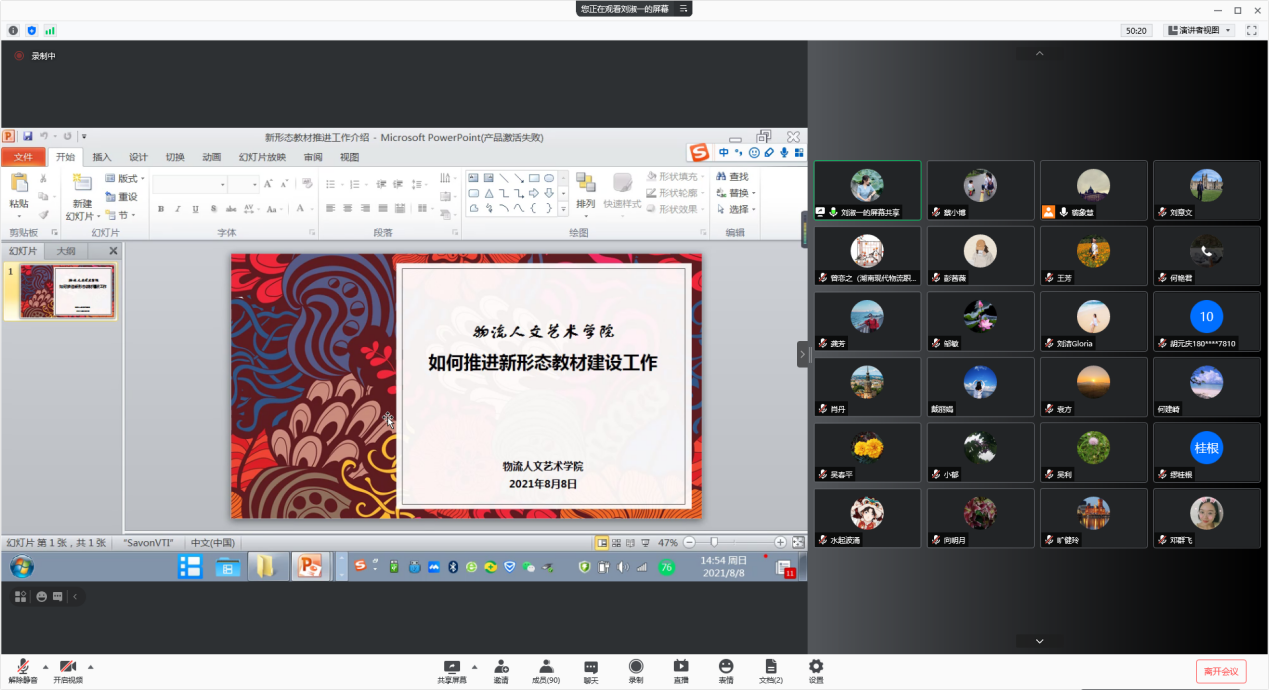The image size is (1269, 690).
Task: Collapse the participant panel with side arrow
Action: [802, 354]
